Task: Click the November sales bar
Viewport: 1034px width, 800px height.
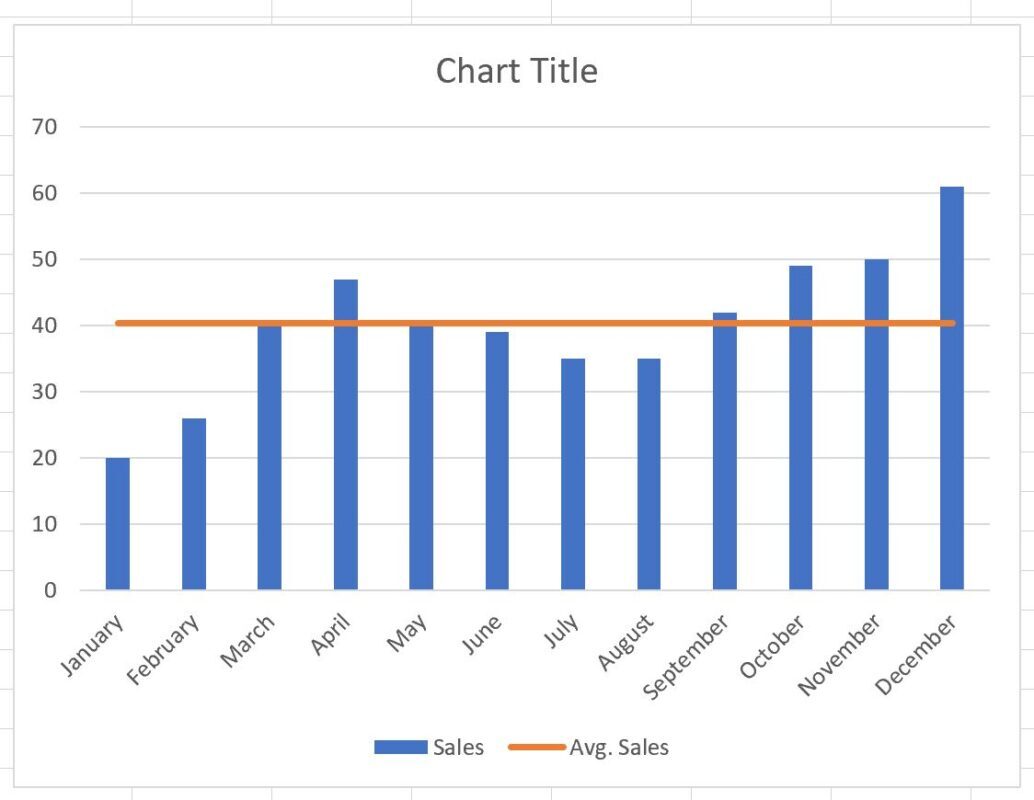Action: pyautogui.click(x=876, y=425)
